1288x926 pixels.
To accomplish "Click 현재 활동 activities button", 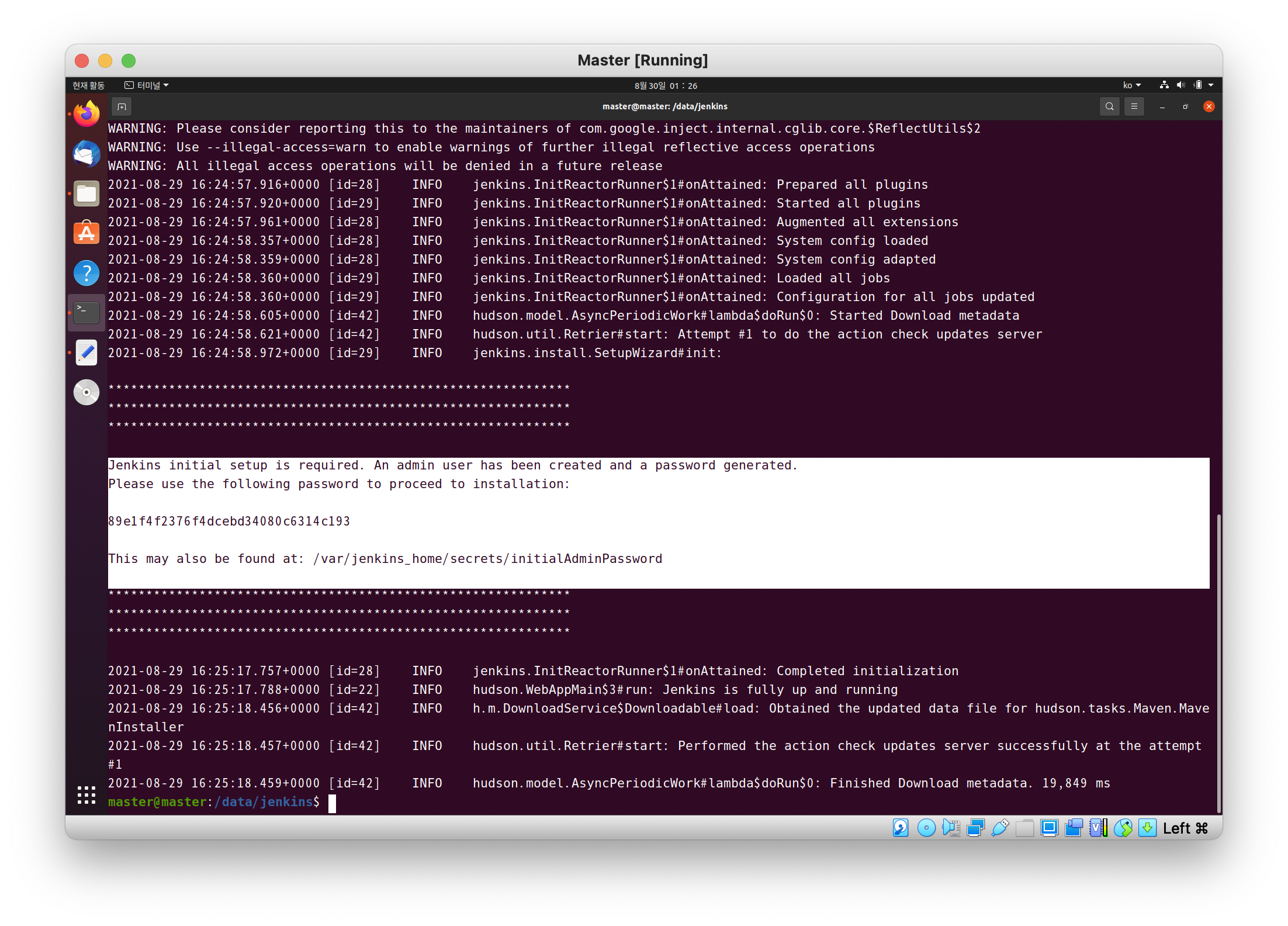I will (x=88, y=85).
